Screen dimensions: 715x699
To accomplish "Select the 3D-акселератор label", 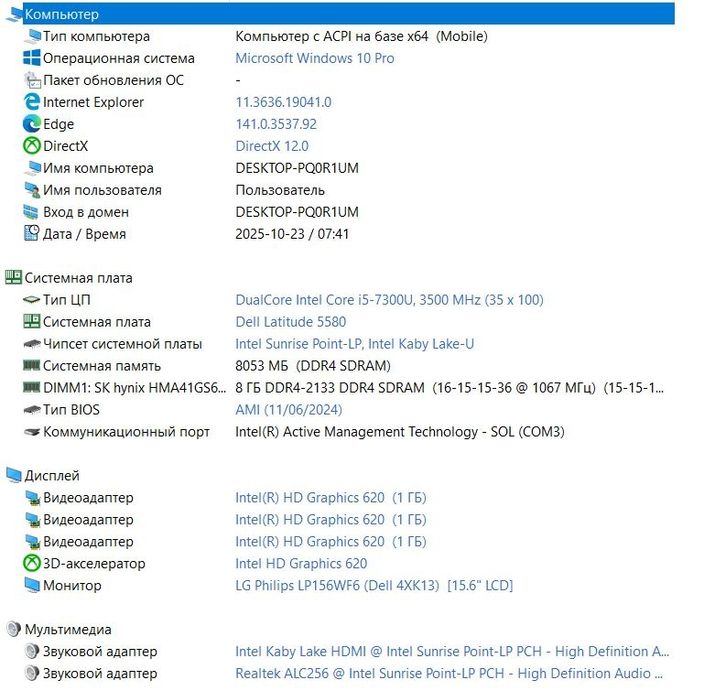I will coord(94,563).
